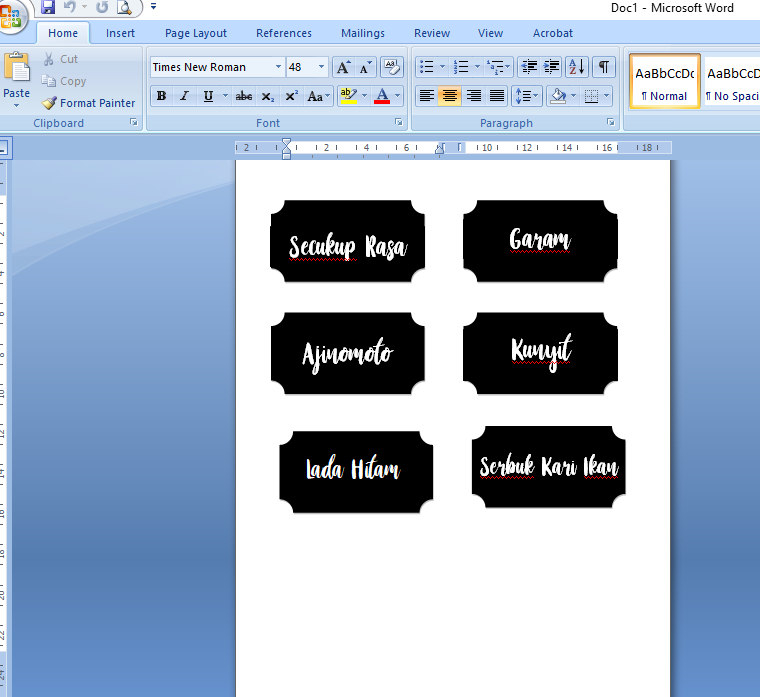
Task: Click the Office button
Action: click(12, 16)
